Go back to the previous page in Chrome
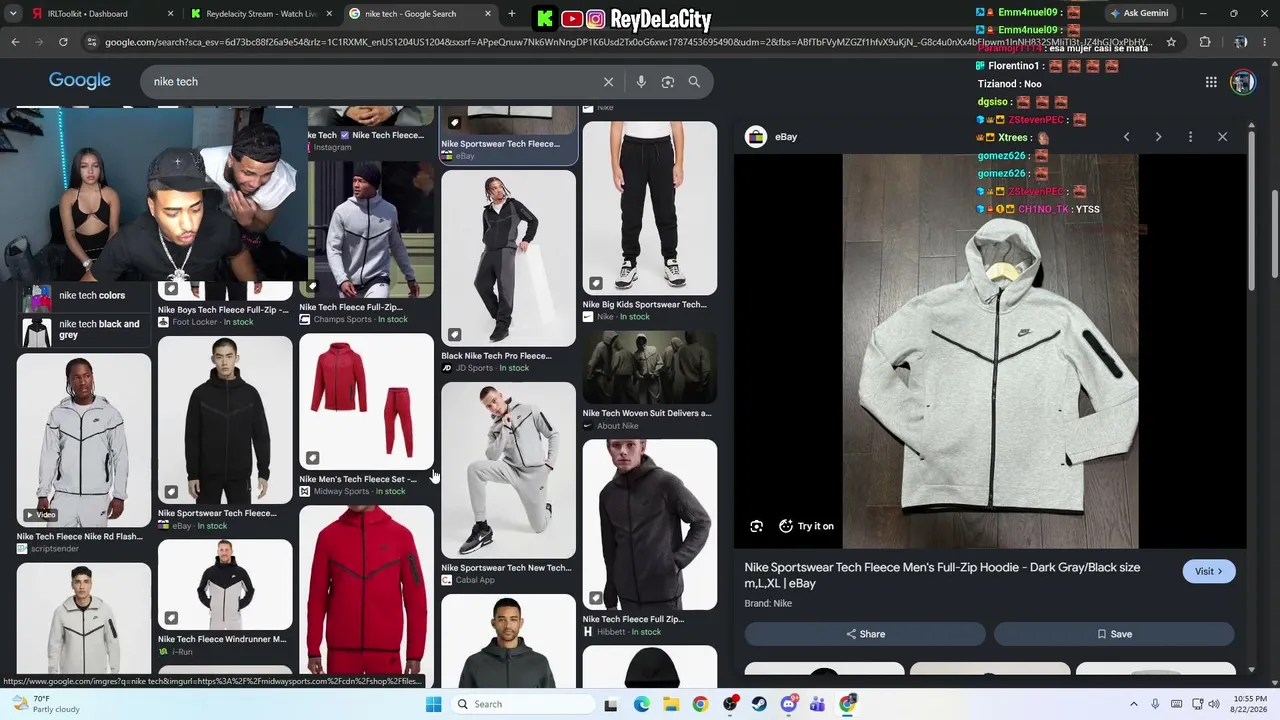 15,42
